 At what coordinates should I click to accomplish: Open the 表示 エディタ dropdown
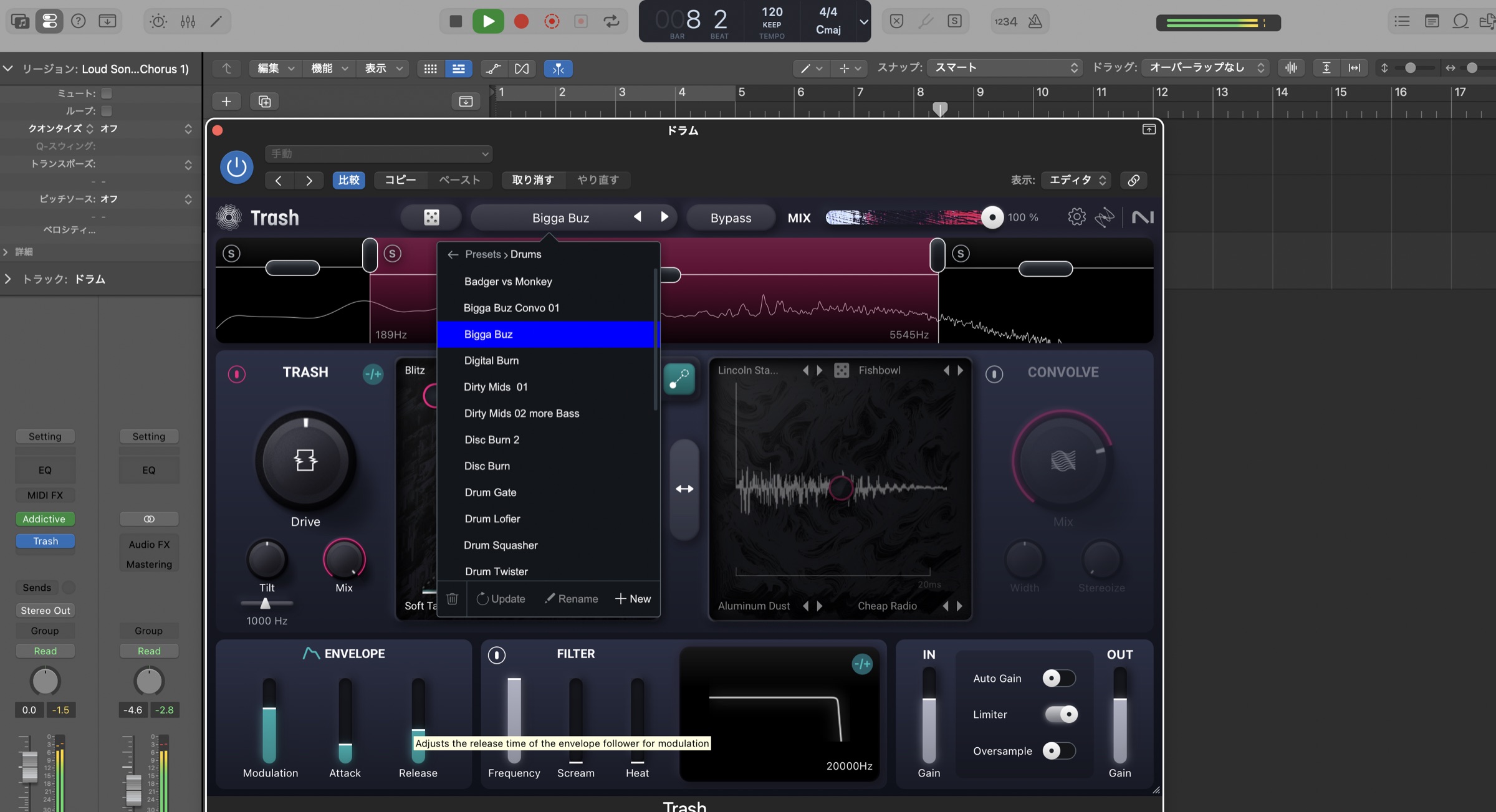point(1076,180)
